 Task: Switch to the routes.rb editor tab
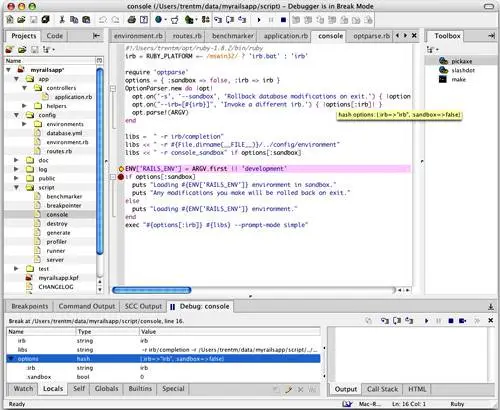point(187,36)
